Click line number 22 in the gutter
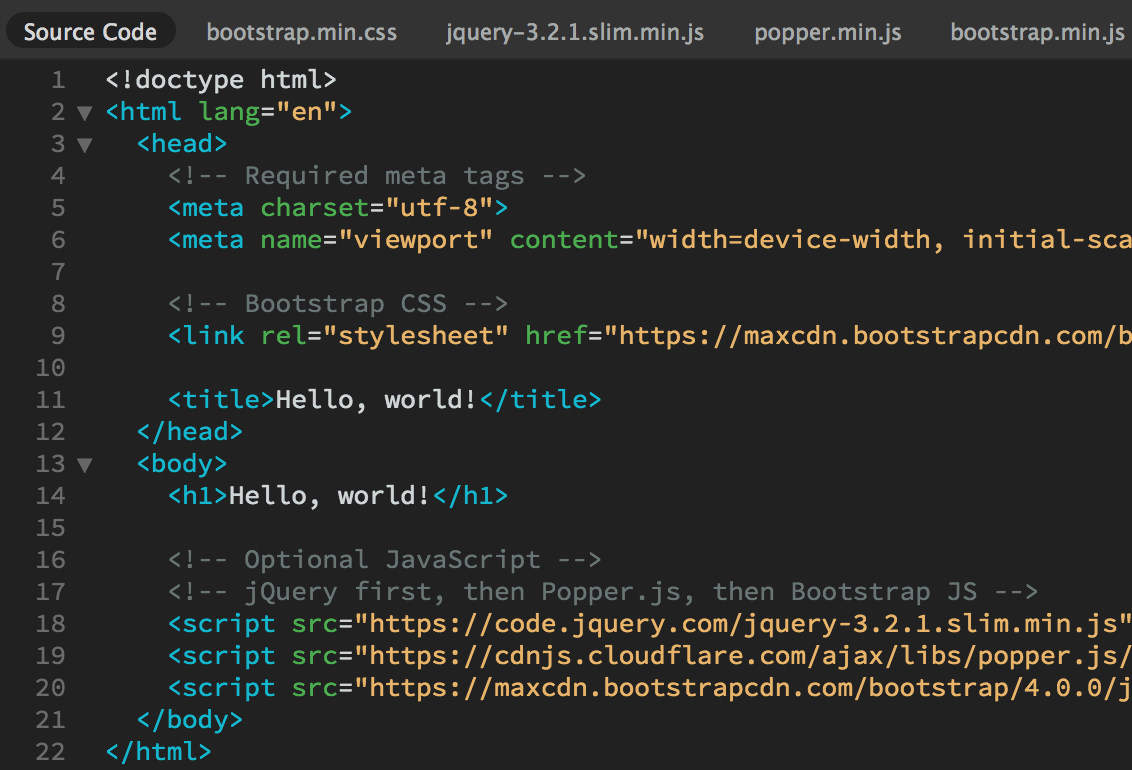The image size is (1132, 770). click(51, 751)
